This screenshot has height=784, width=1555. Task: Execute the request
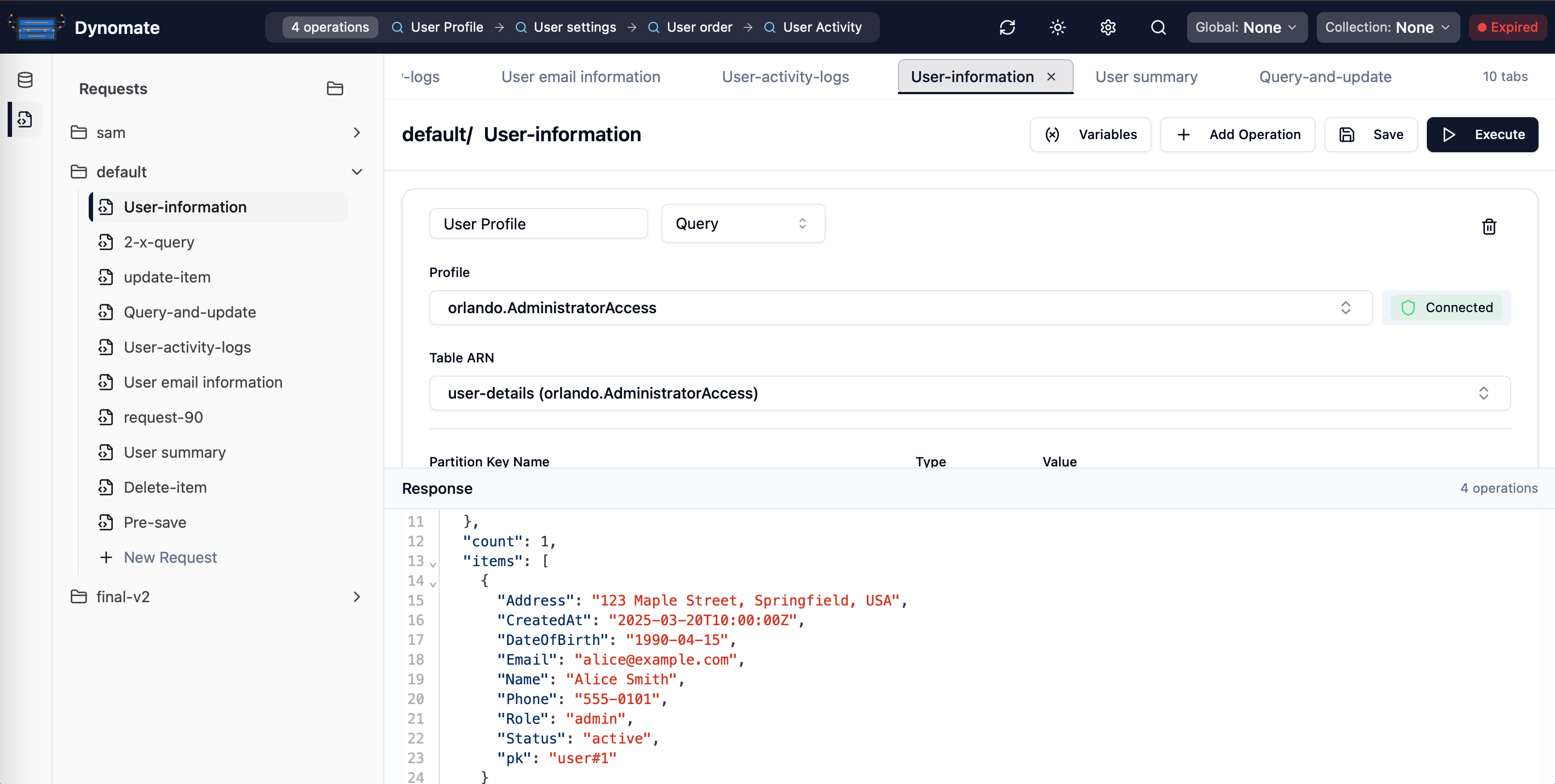[1482, 134]
